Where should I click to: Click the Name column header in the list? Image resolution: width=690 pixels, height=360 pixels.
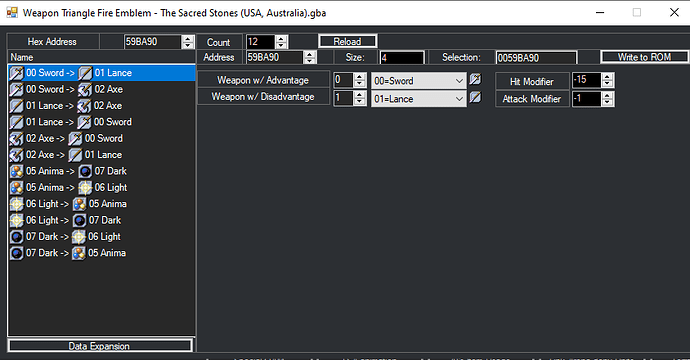[x=101, y=57]
